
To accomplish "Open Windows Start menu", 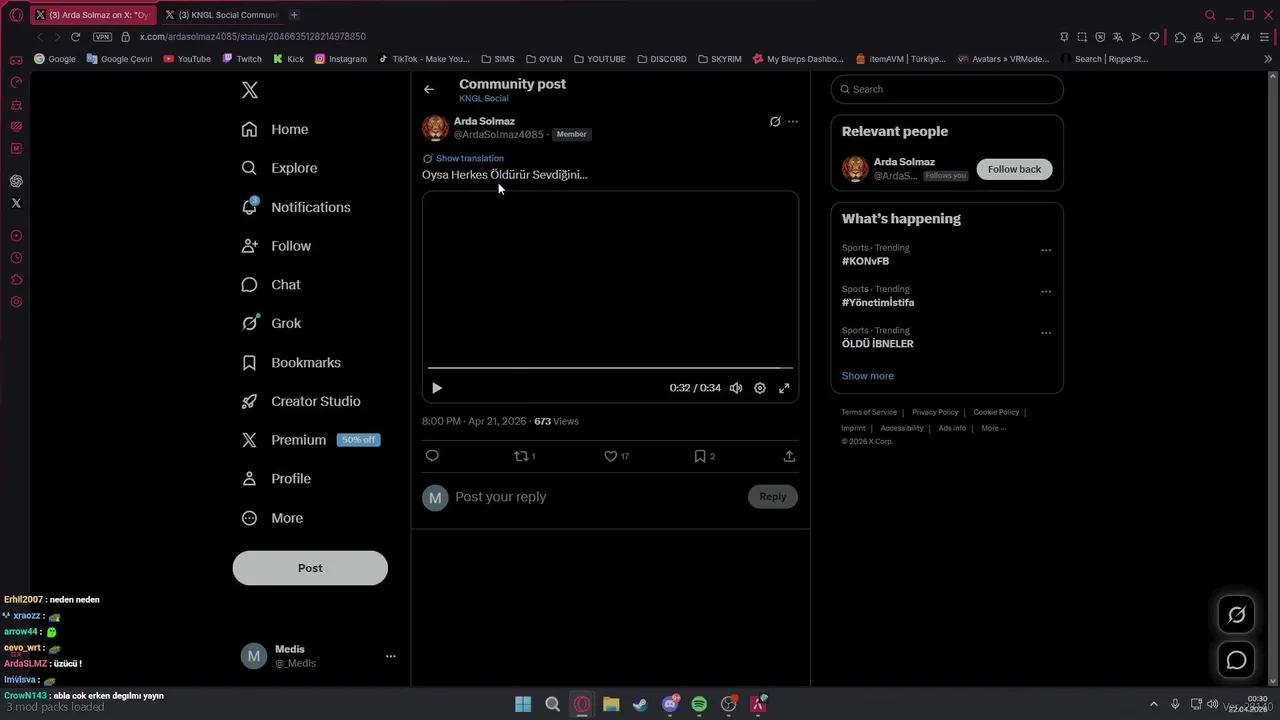I will [523, 704].
